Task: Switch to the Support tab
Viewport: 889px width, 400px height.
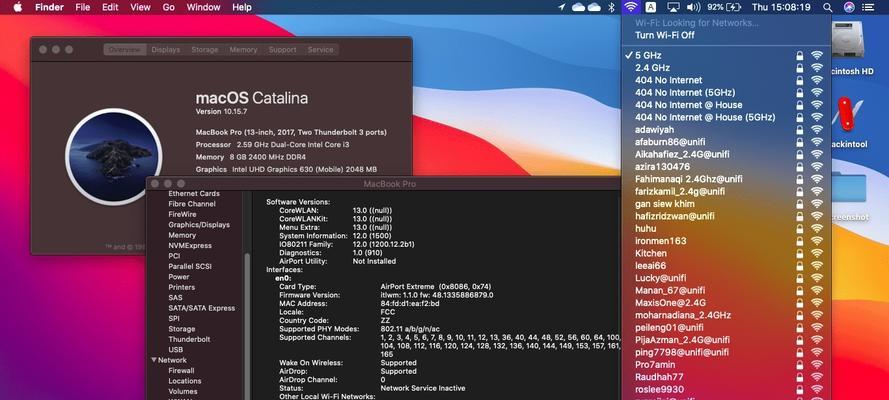Action: (x=282, y=50)
